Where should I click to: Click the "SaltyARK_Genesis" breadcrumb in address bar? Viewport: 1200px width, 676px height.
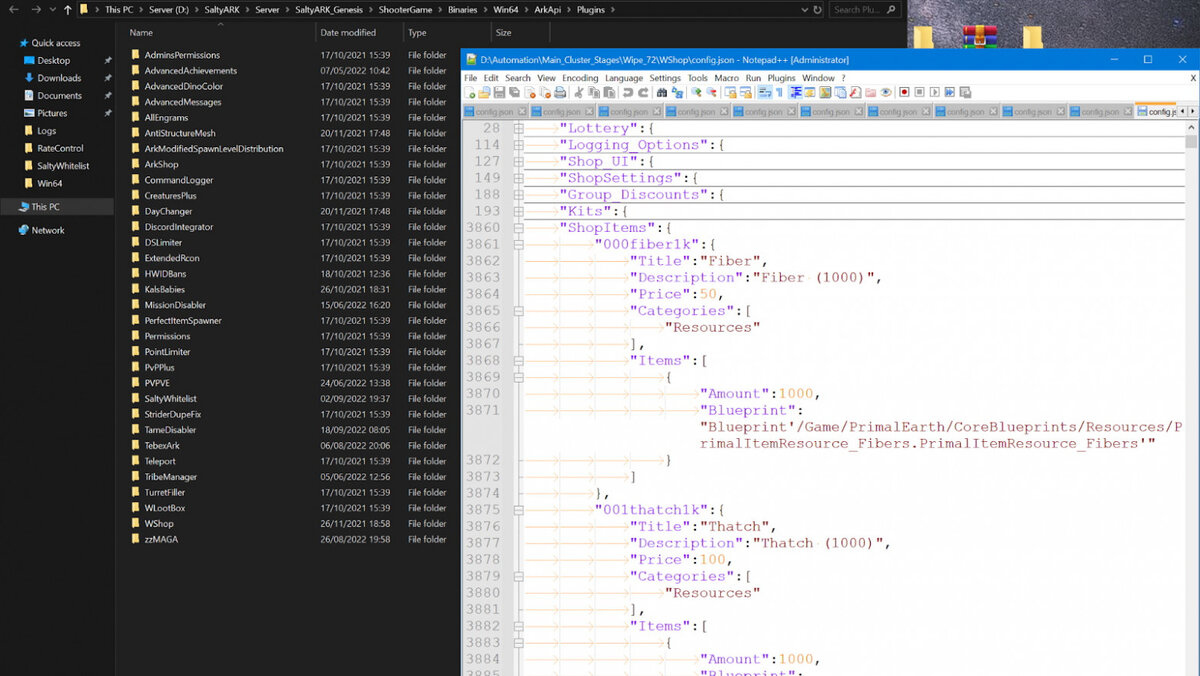(330, 9)
